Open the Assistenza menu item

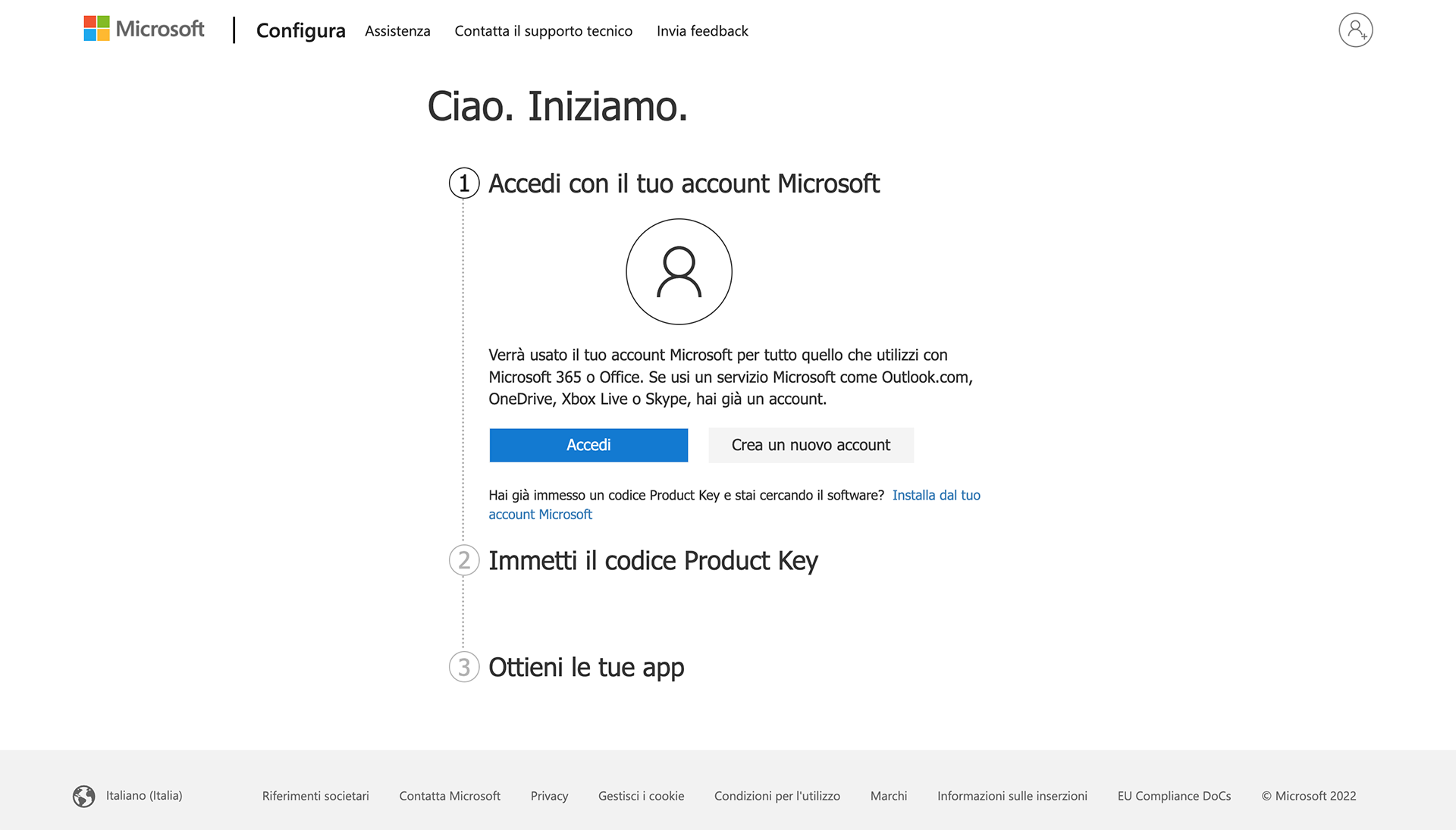397,31
